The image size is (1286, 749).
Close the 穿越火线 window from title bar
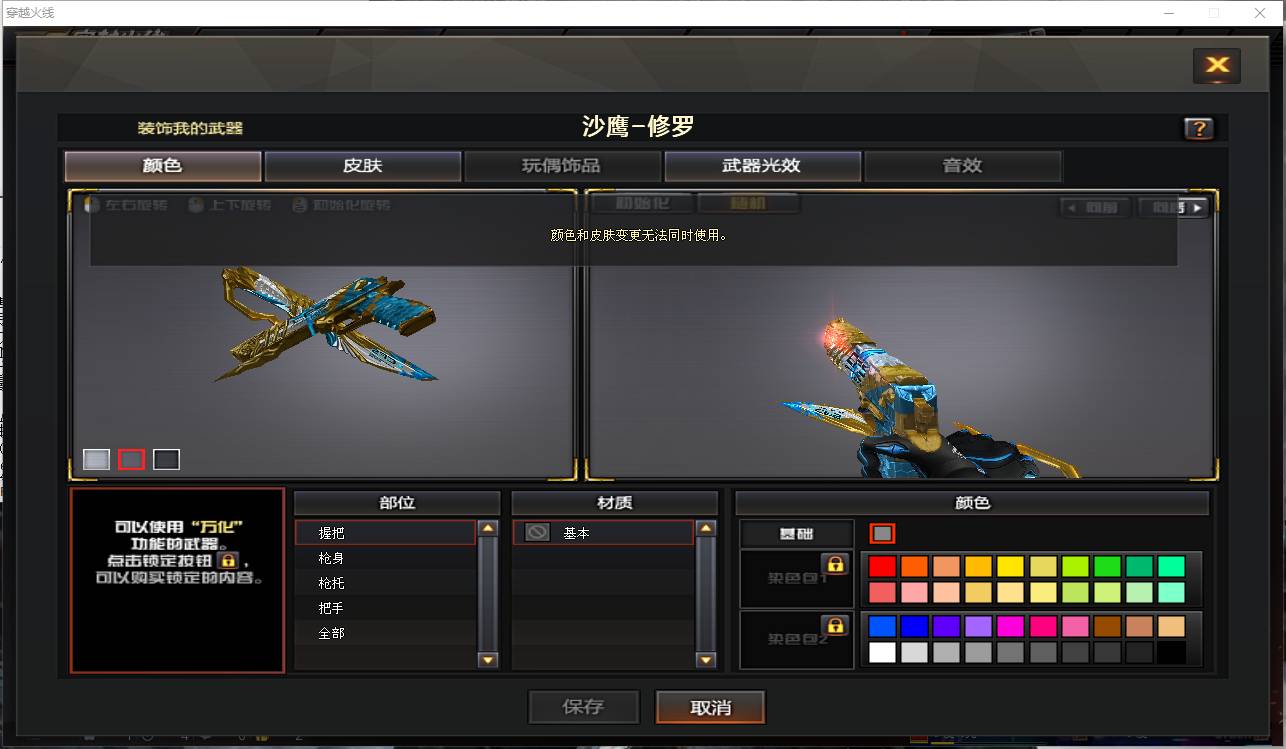[1260, 13]
